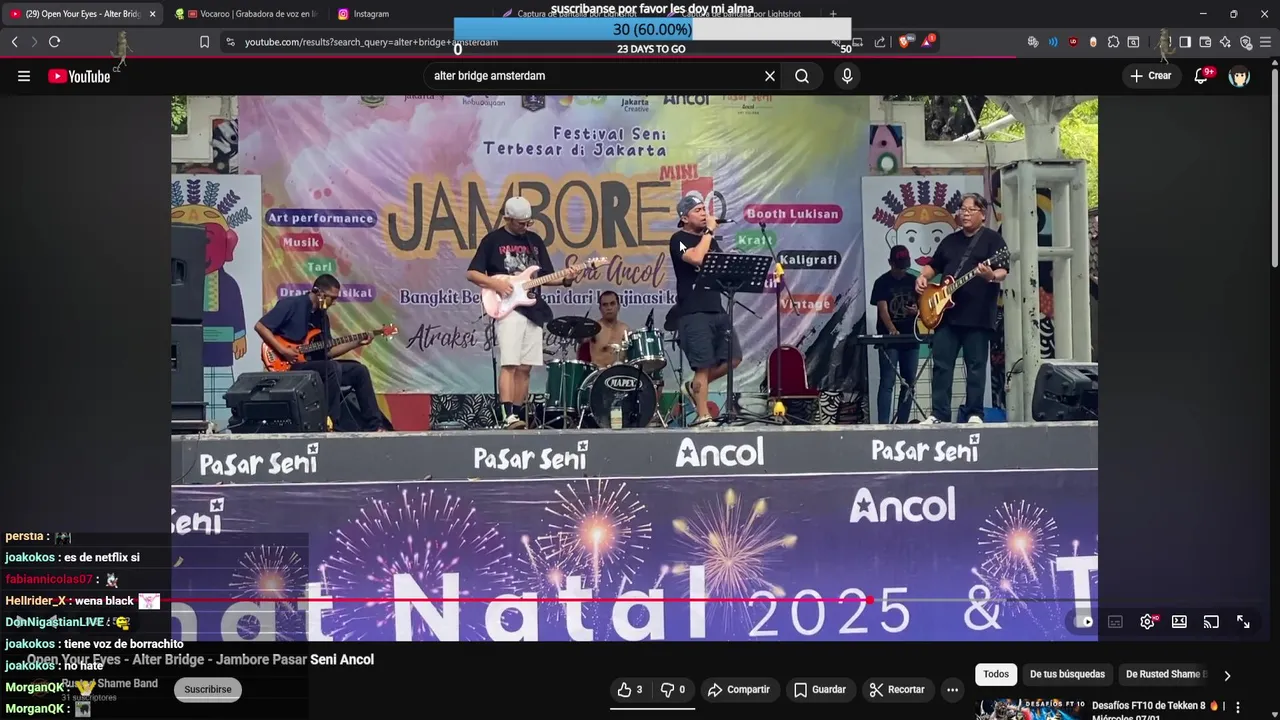Screen dimensions: 1280x720
Task: Open options for Desafíos FT10 video
Action: (1238, 707)
